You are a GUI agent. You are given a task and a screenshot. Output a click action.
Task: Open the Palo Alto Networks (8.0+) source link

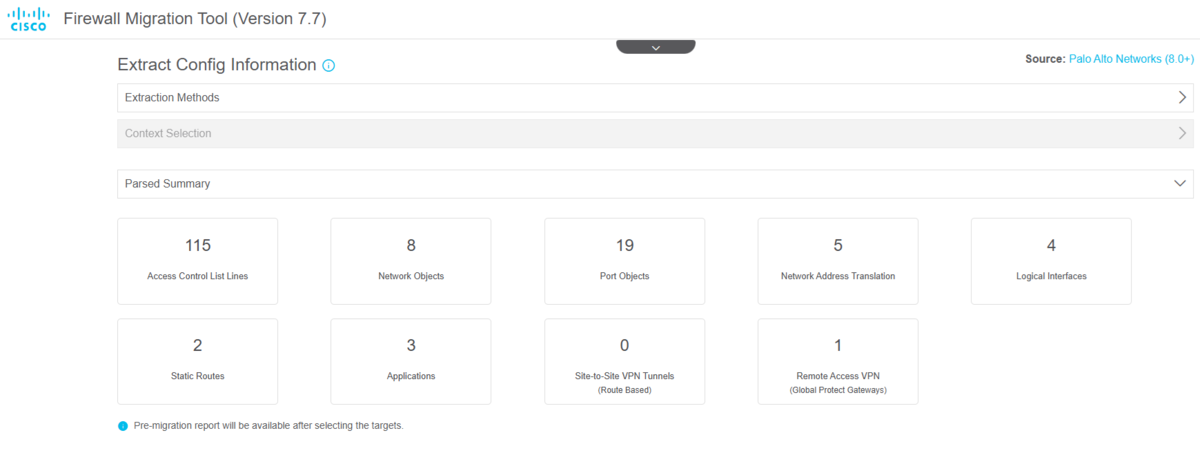point(1129,60)
